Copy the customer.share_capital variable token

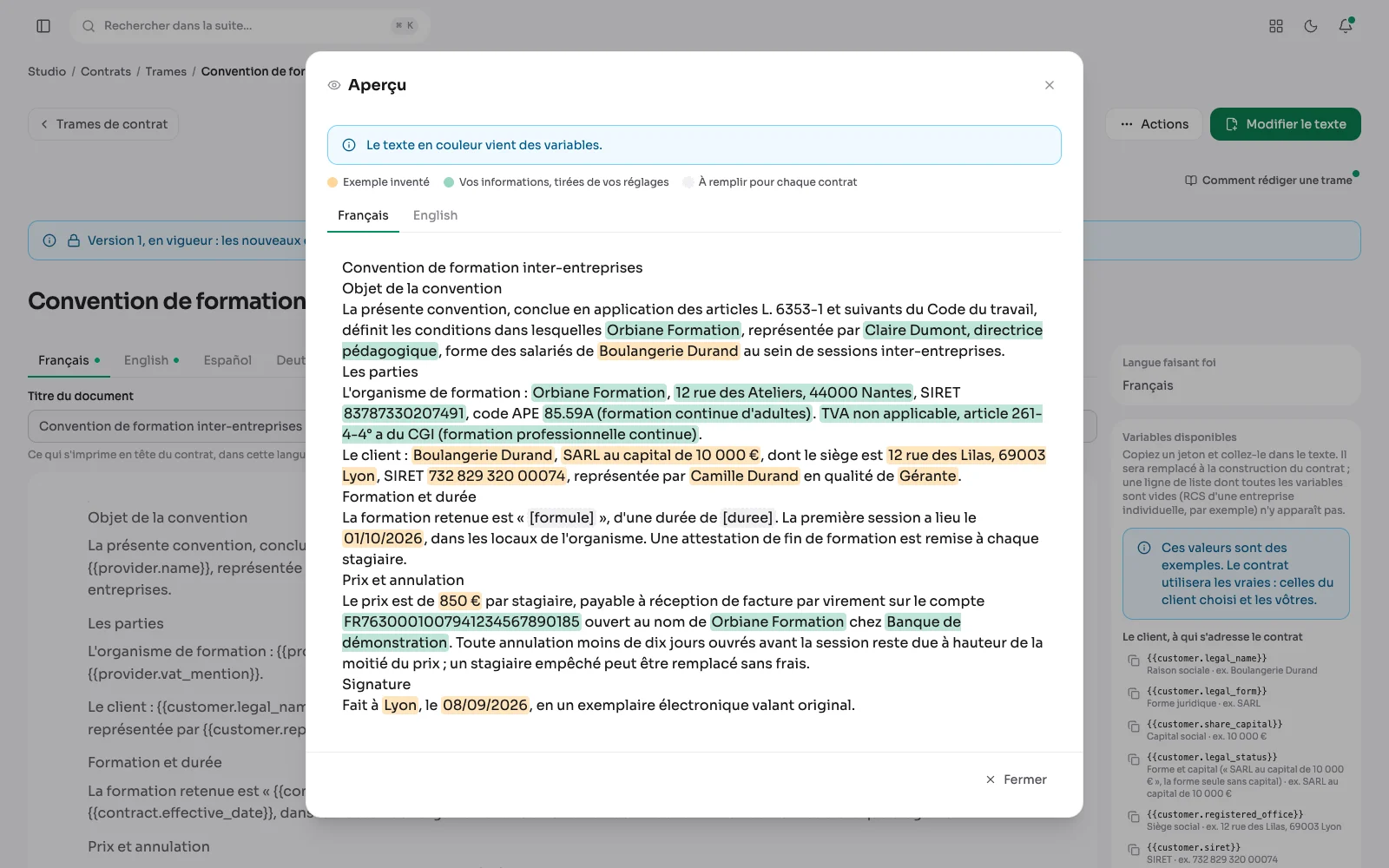[1134, 727]
